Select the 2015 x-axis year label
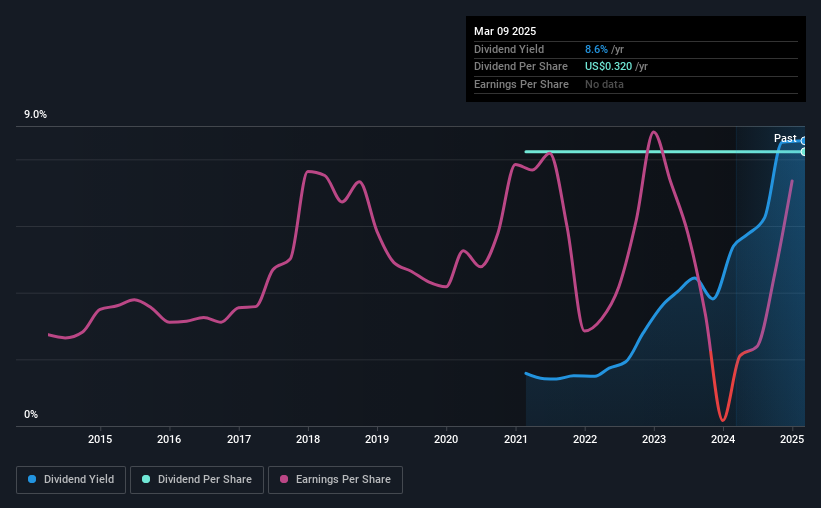Viewport: 821px width, 508px height. [100, 439]
